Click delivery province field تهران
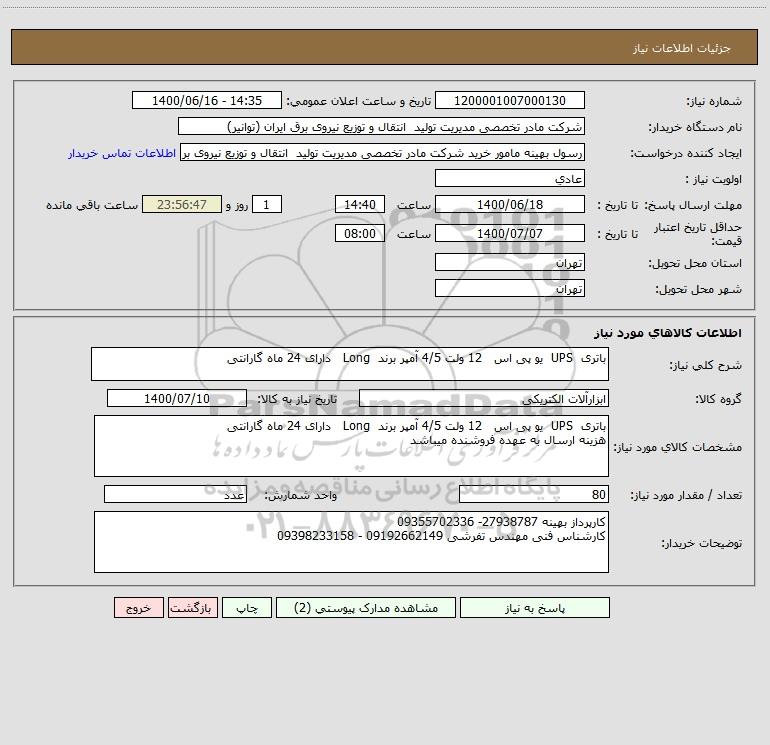Image resolution: width=770 pixels, height=745 pixels. coord(510,262)
